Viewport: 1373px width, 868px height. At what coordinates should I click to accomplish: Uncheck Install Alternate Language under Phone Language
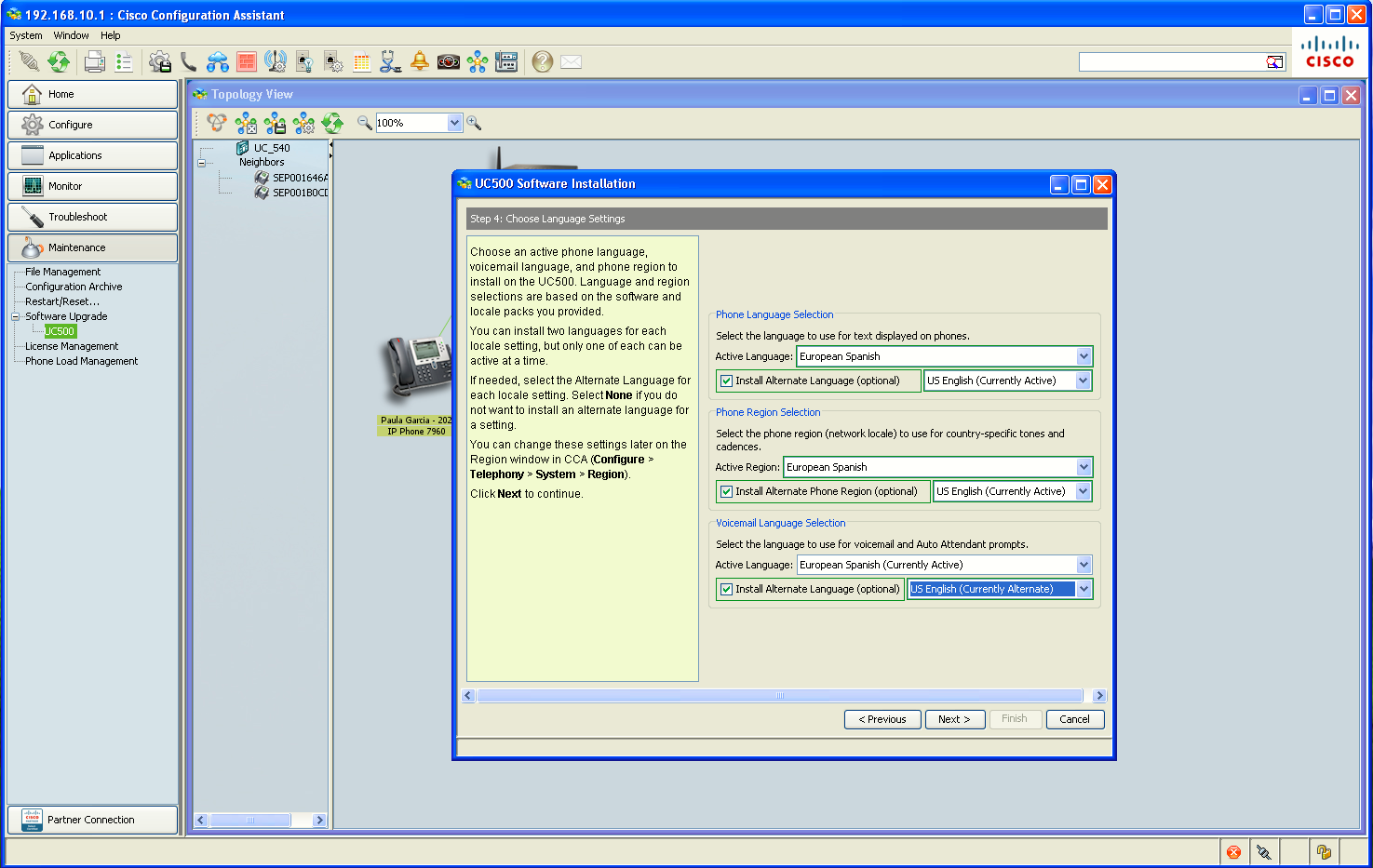[x=726, y=381]
